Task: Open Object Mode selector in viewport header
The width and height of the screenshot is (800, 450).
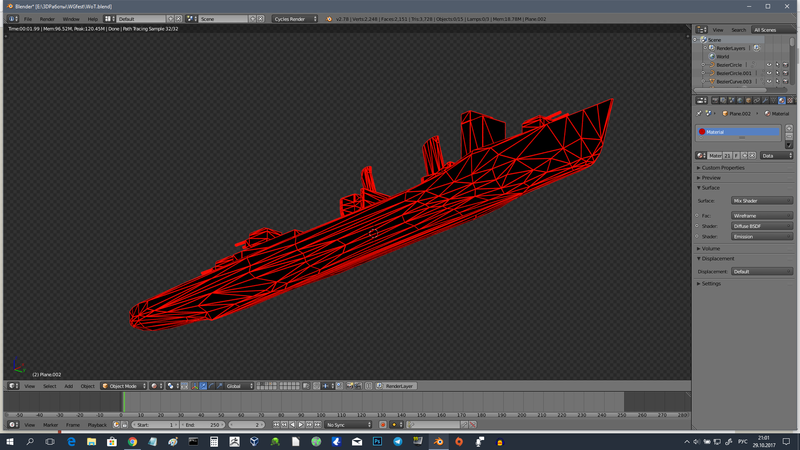Action: [124, 386]
